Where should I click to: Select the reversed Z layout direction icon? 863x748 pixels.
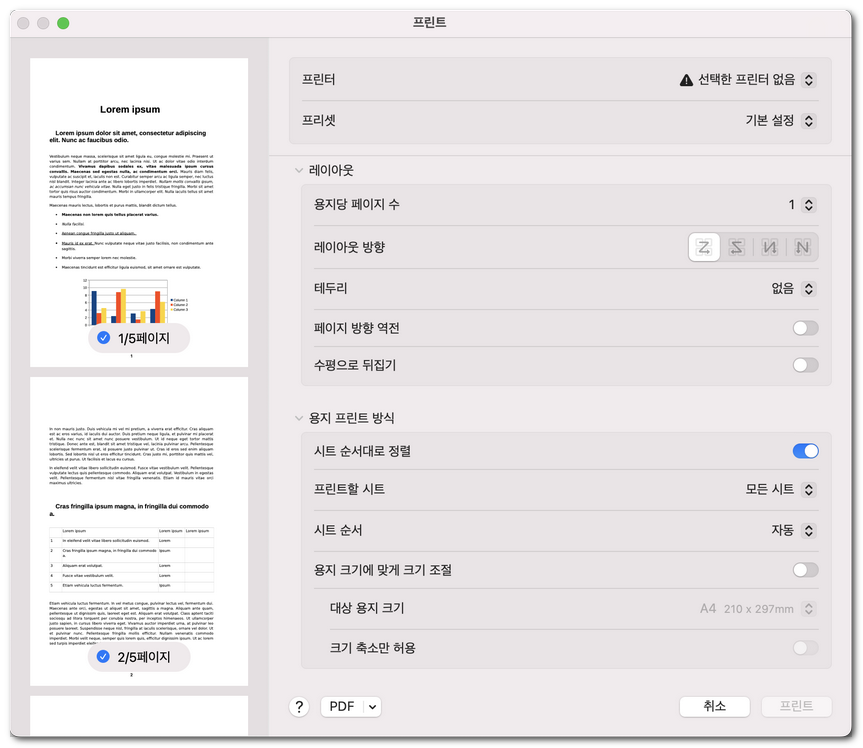click(736, 246)
